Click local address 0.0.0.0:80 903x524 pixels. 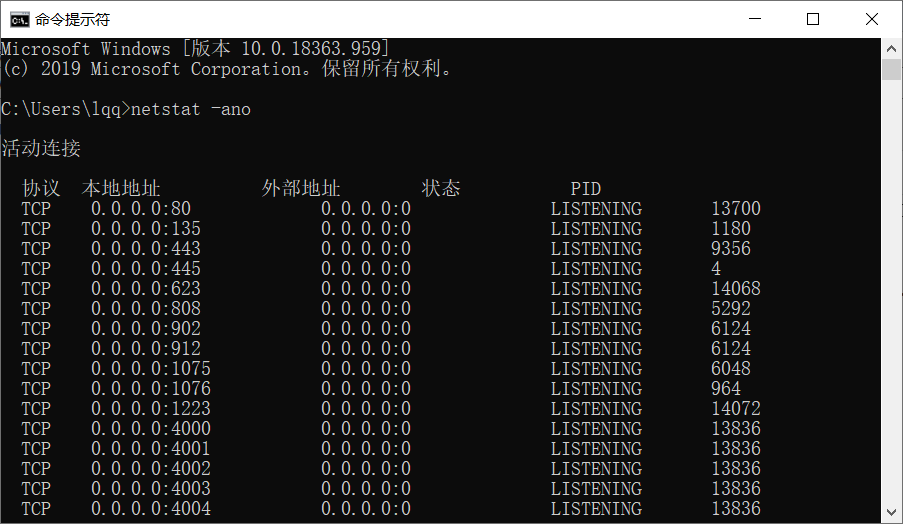[x=141, y=208]
